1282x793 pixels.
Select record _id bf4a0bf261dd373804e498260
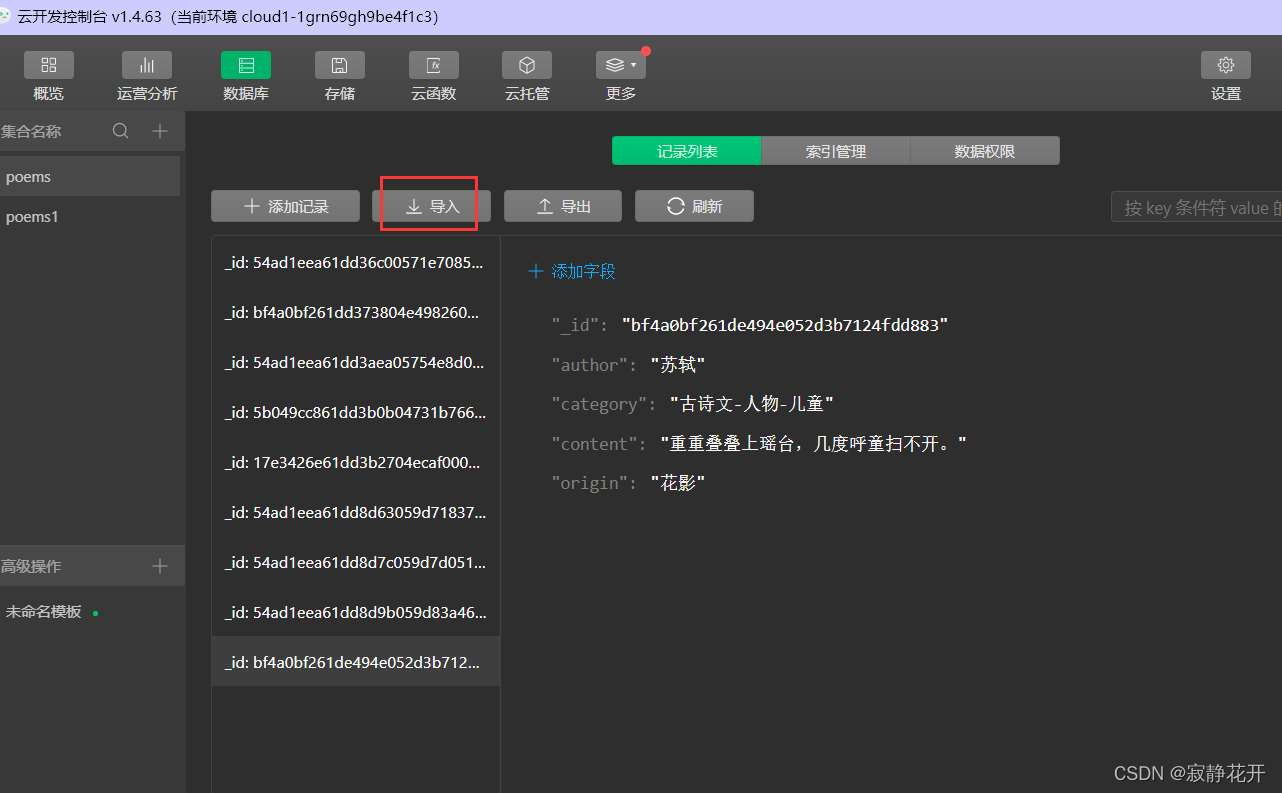click(356, 312)
